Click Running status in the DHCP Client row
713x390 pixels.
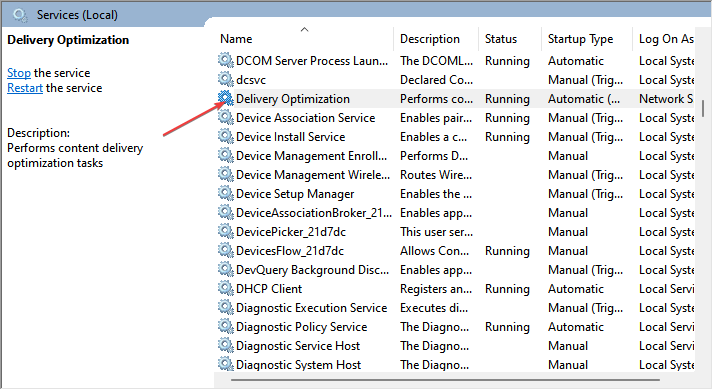(507, 289)
